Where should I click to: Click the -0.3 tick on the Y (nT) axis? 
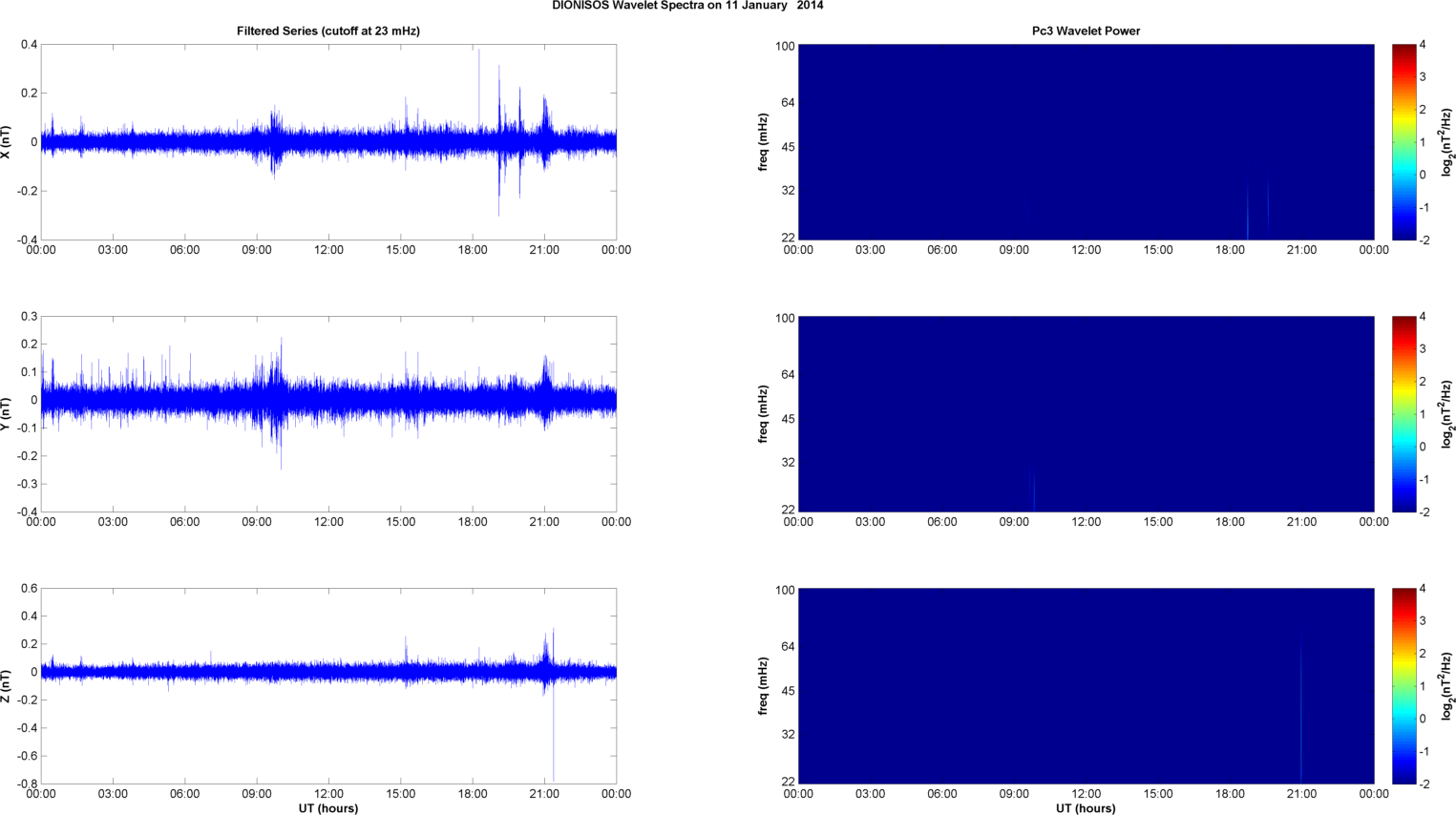[x=28, y=485]
